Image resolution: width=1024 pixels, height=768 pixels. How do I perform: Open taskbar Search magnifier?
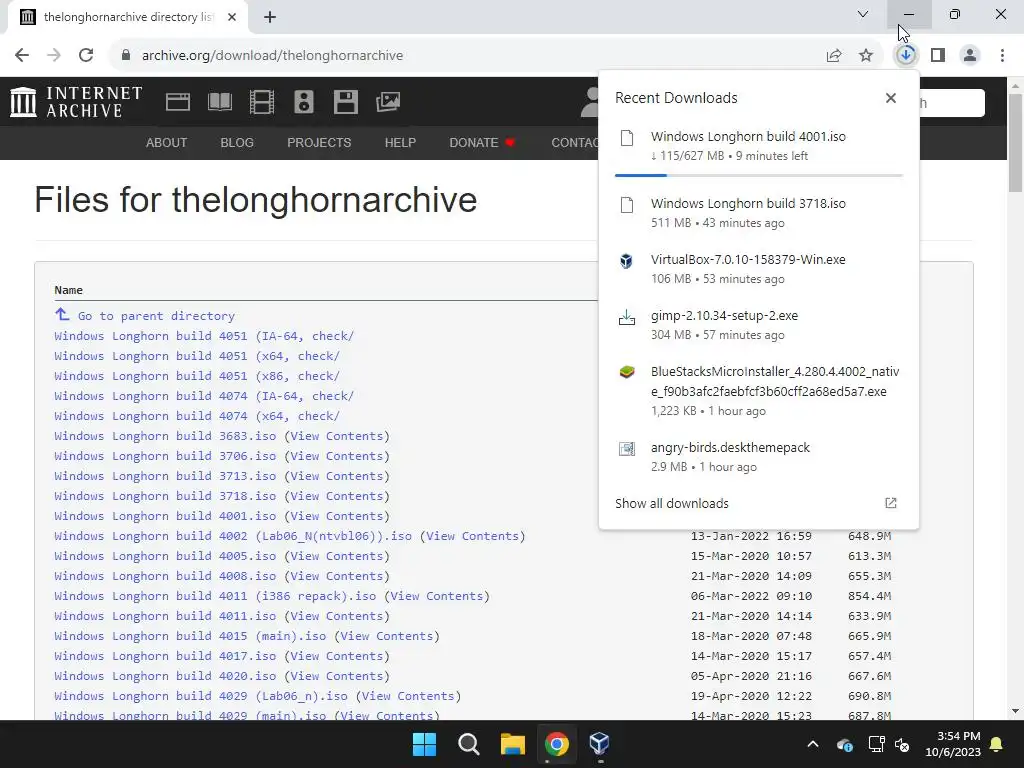(x=468, y=744)
